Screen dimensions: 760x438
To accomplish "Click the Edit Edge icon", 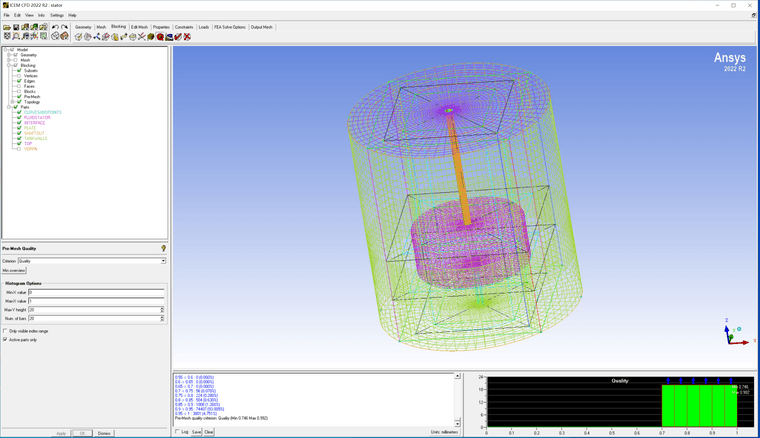I will (141, 36).
